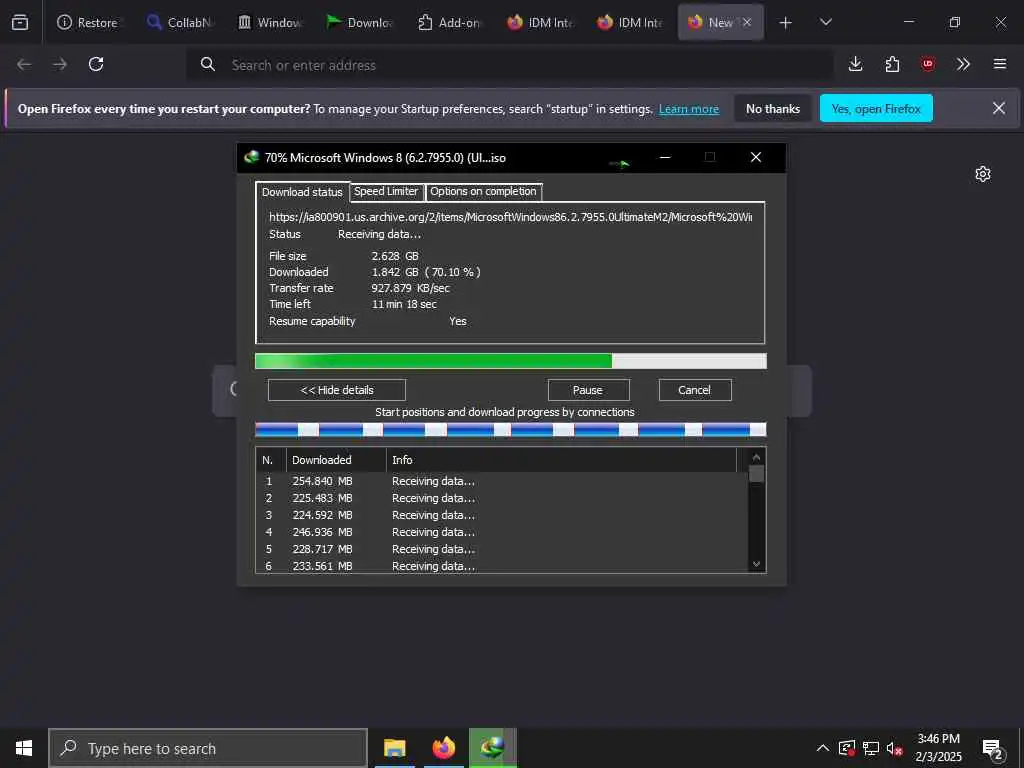Select connection row 225.483 MB
1024x768 pixels.
coord(502,498)
